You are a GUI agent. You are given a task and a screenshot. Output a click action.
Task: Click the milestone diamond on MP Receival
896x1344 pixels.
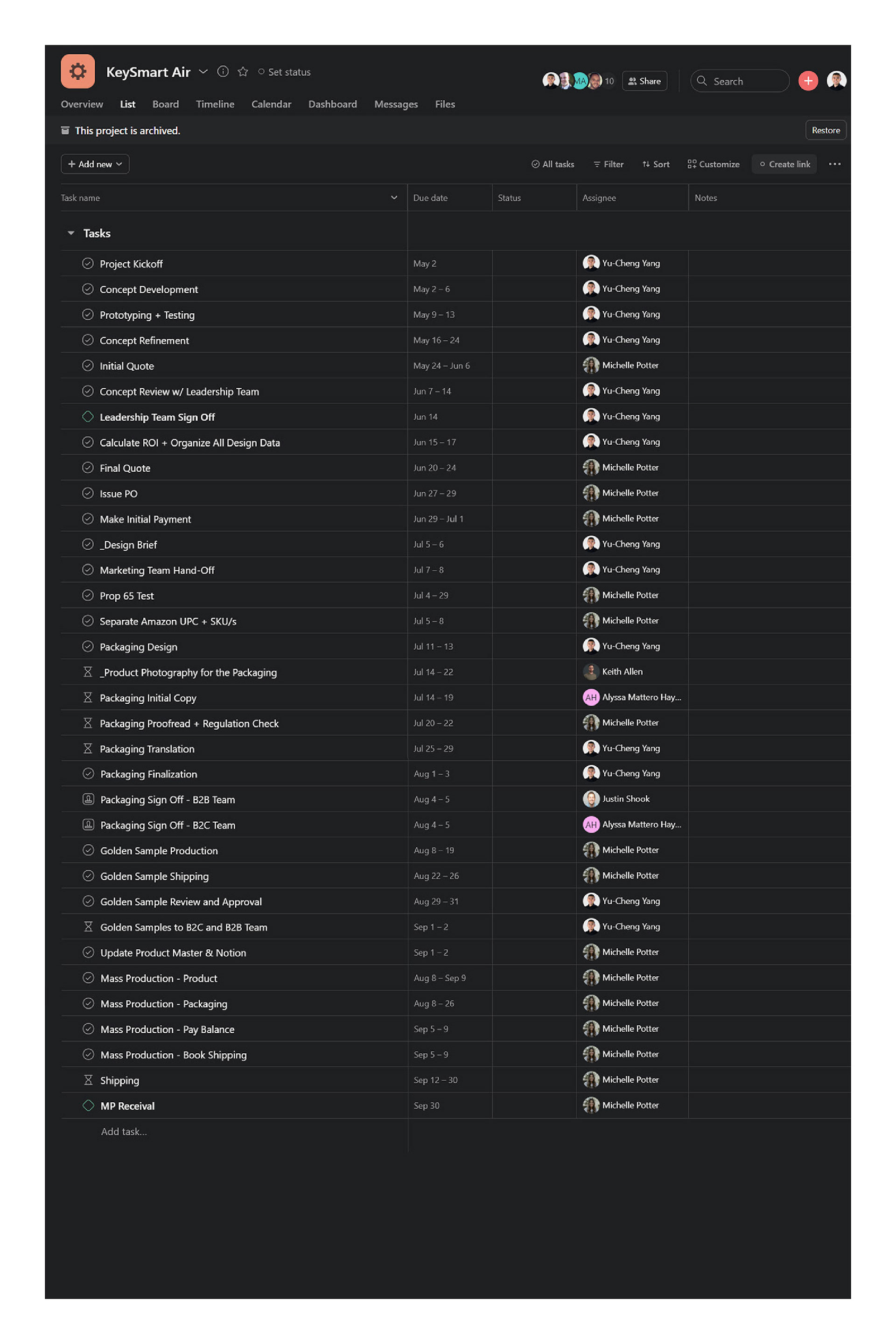pos(88,1105)
